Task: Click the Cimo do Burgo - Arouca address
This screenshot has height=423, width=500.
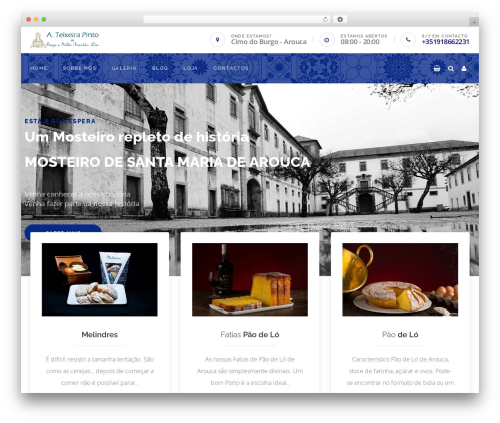Action: (269, 42)
